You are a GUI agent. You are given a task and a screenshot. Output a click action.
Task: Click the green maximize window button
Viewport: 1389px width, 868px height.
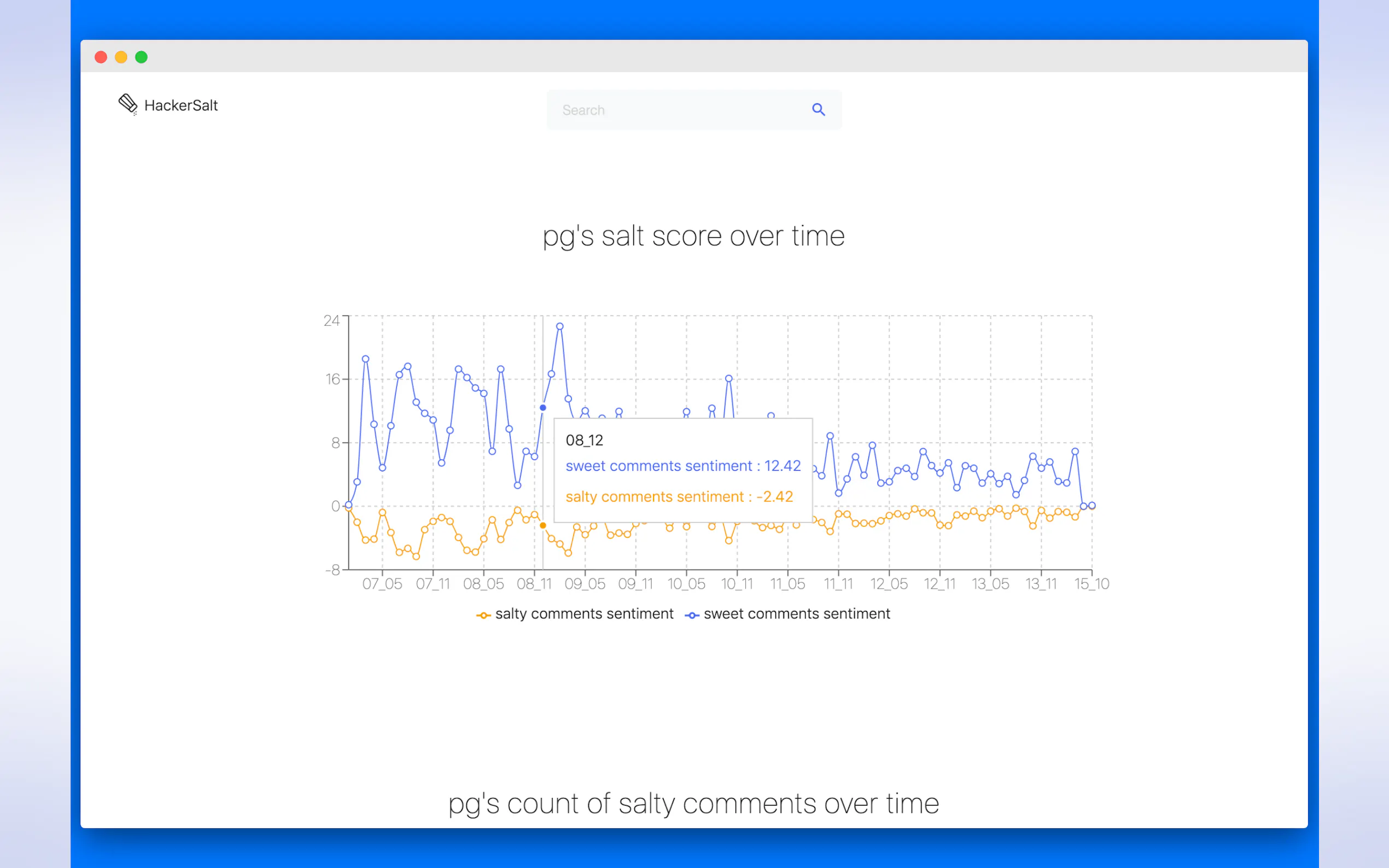click(141, 57)
